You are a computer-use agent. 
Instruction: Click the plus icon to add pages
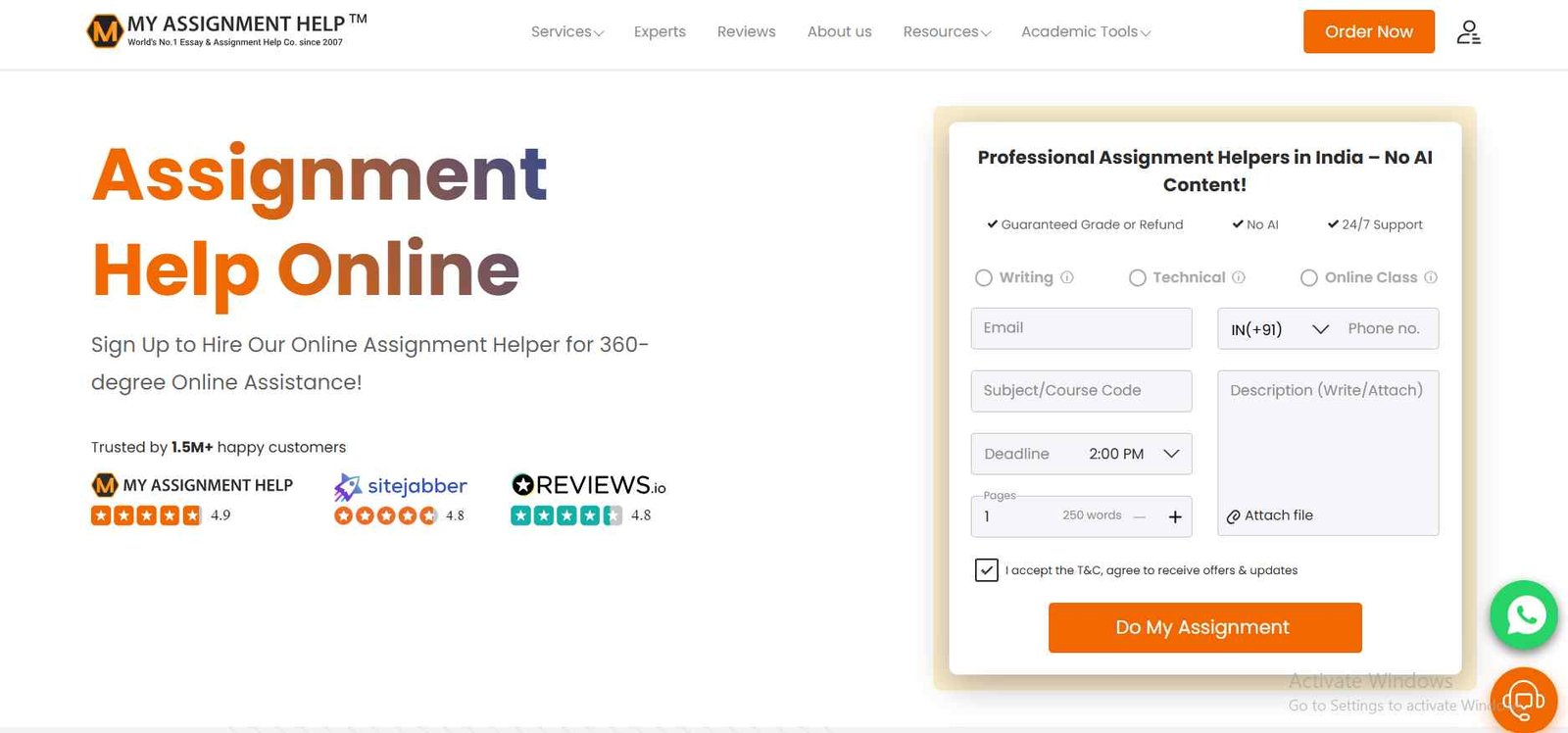(x=1175, y=516)
